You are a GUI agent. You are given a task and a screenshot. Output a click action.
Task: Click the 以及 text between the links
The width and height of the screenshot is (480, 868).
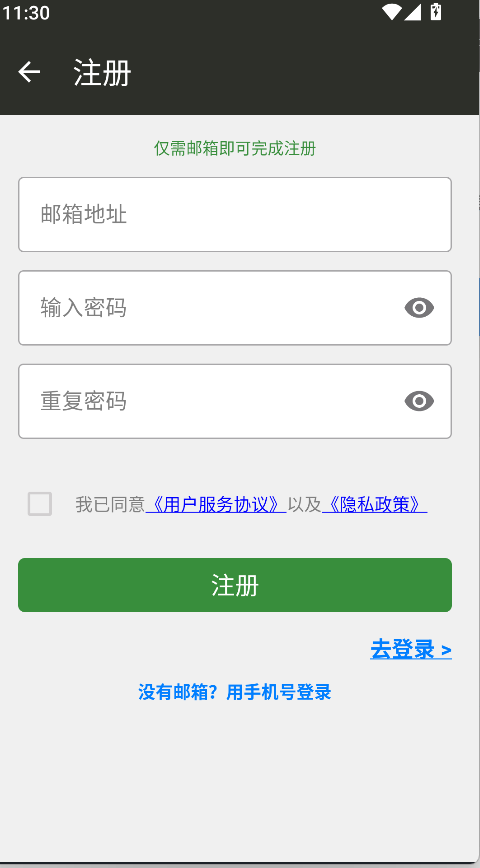click(304, 505)
